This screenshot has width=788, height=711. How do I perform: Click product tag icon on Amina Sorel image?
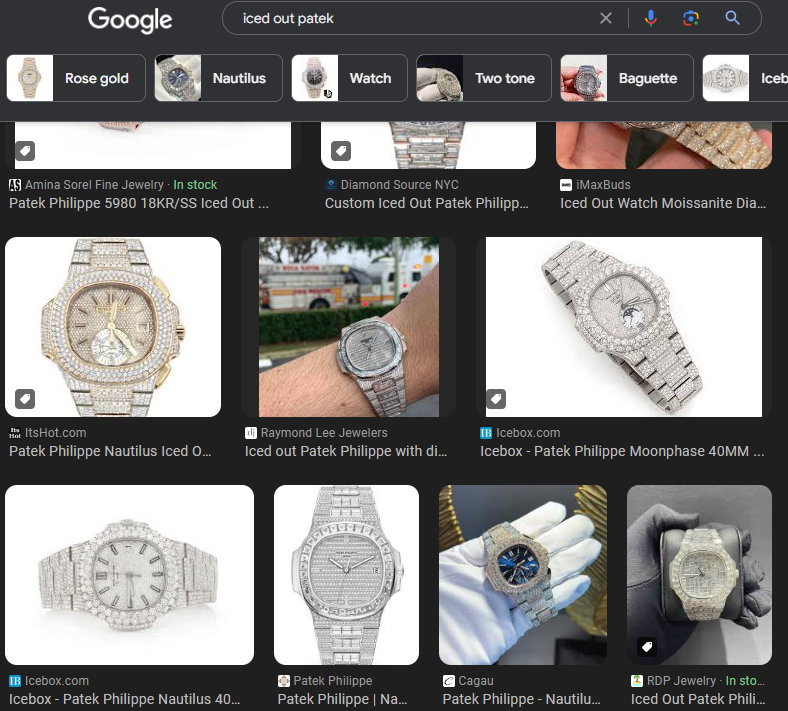point(25,151)
